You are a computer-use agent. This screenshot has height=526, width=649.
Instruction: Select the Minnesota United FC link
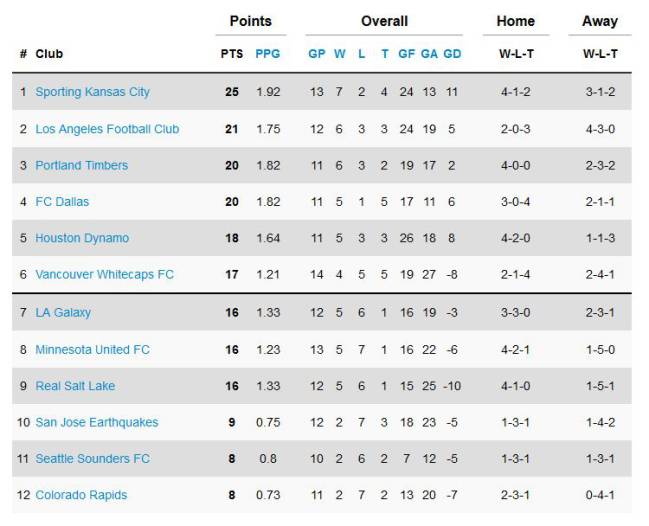point(92,350)
